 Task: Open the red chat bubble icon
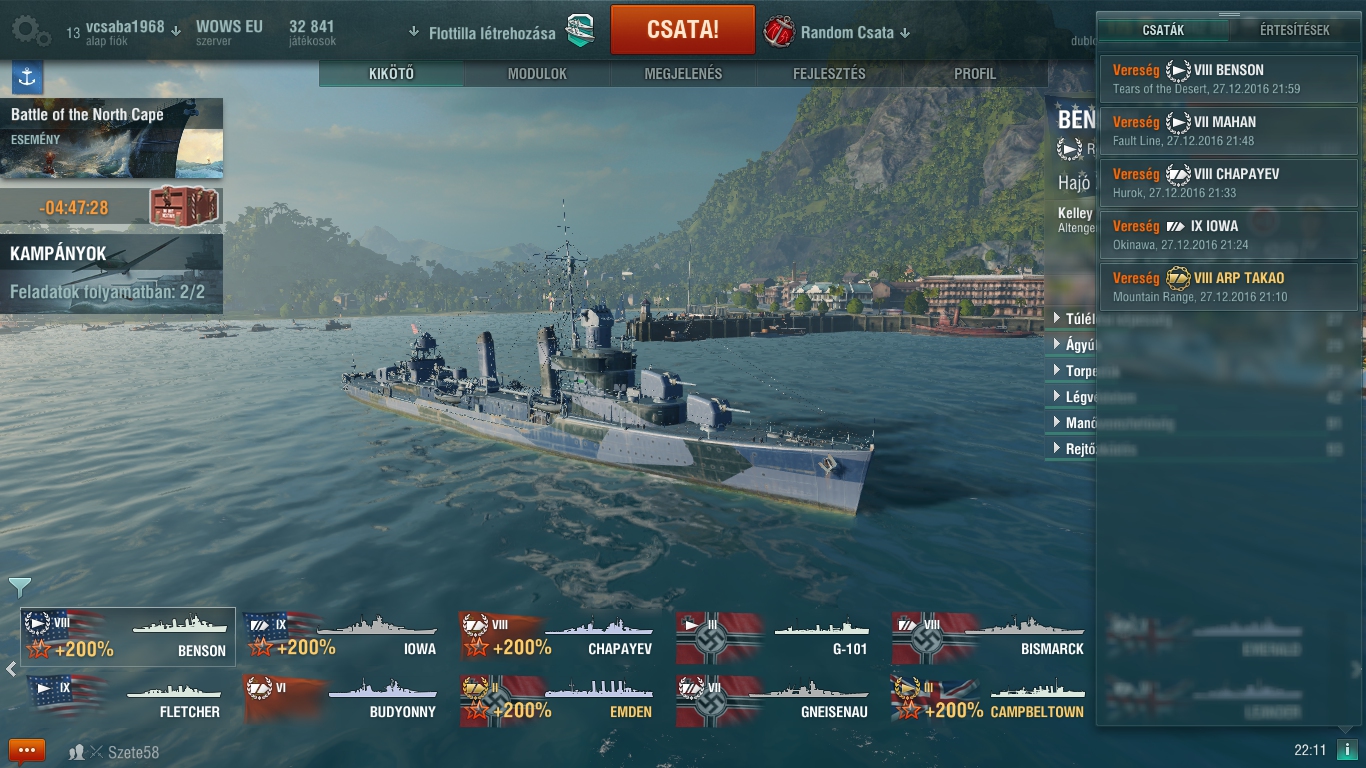point(27,751)
